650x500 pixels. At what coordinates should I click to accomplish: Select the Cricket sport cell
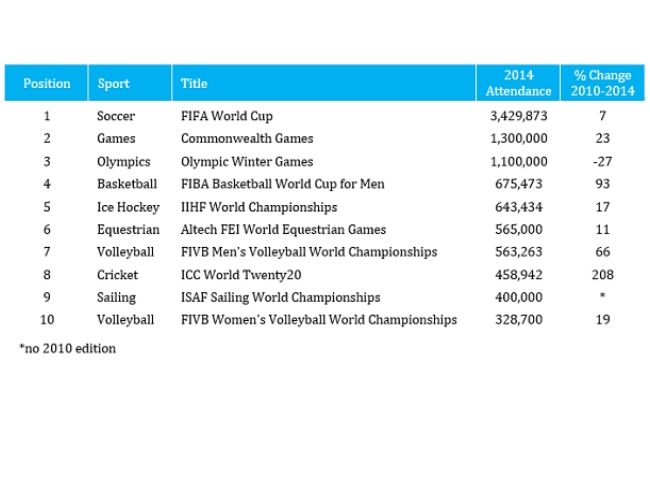coord(117,275)
